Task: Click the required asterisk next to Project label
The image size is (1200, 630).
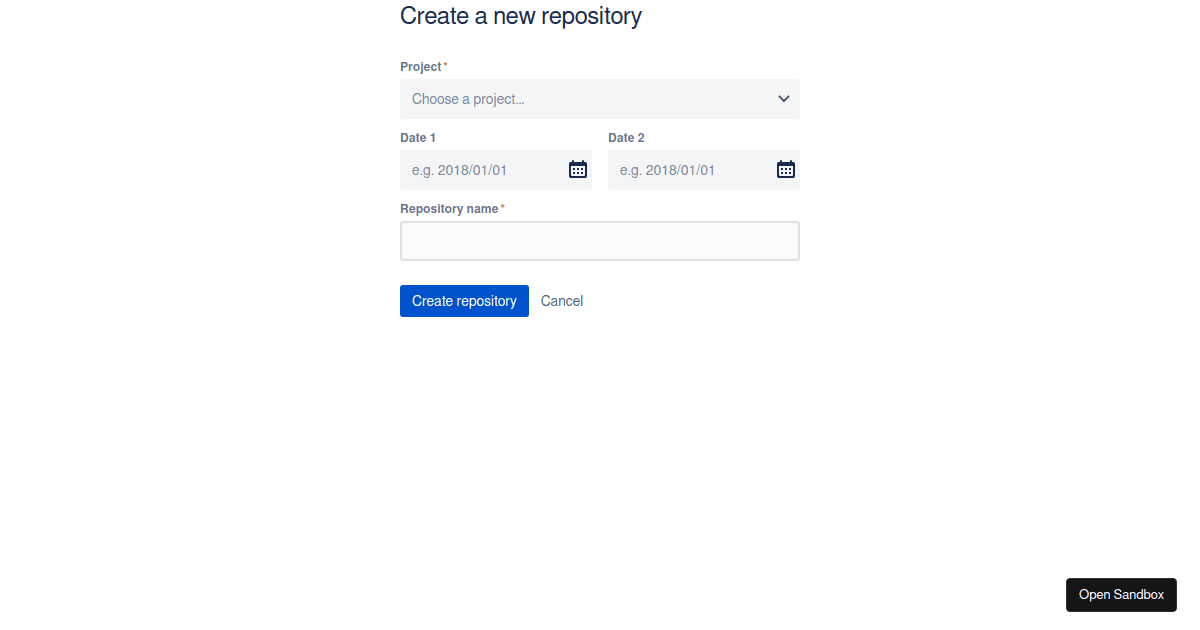Action: pos(444,63)
